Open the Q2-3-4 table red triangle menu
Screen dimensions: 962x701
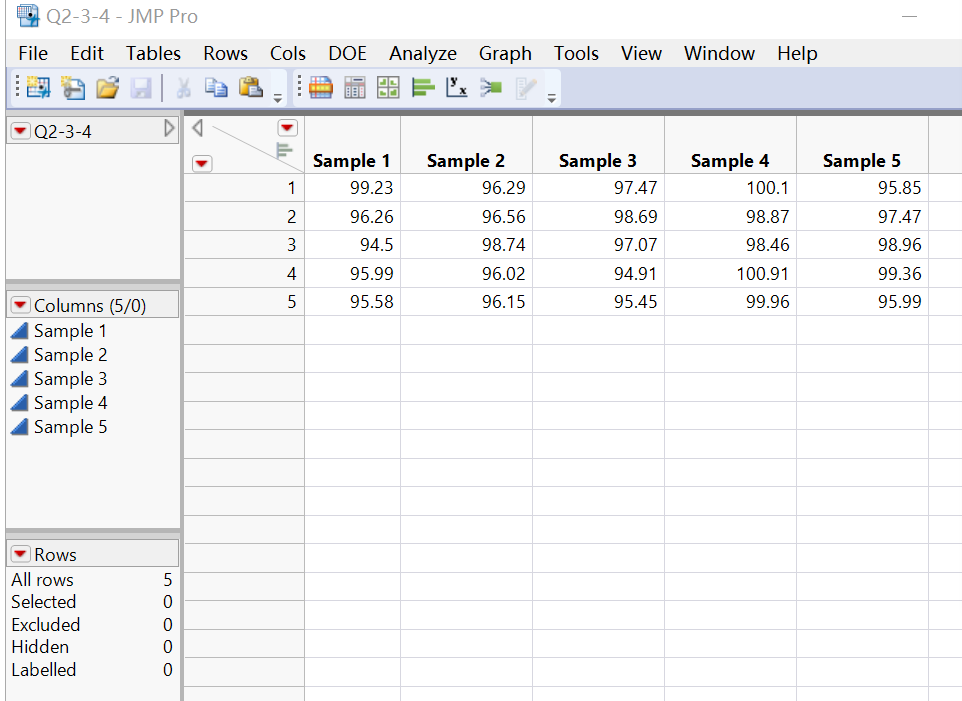(20, 130)
